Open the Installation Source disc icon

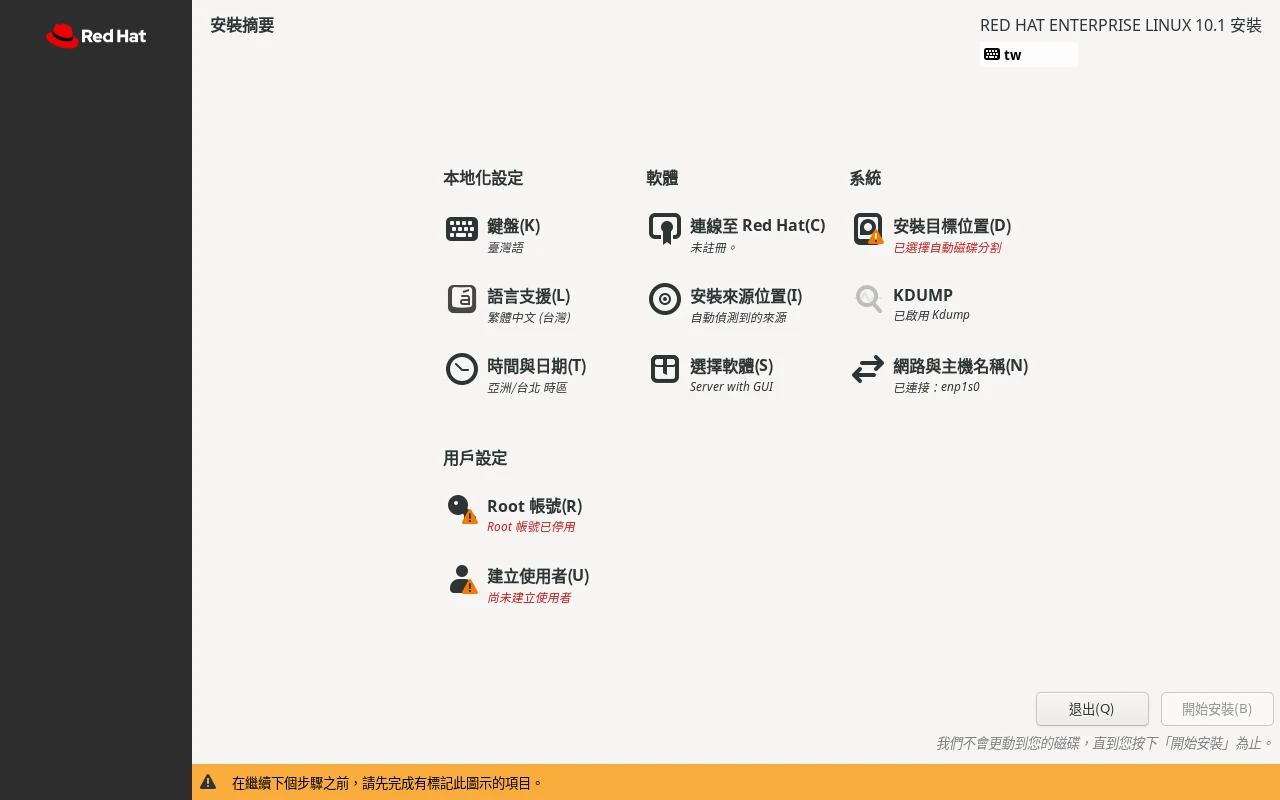tap(665, 299)
